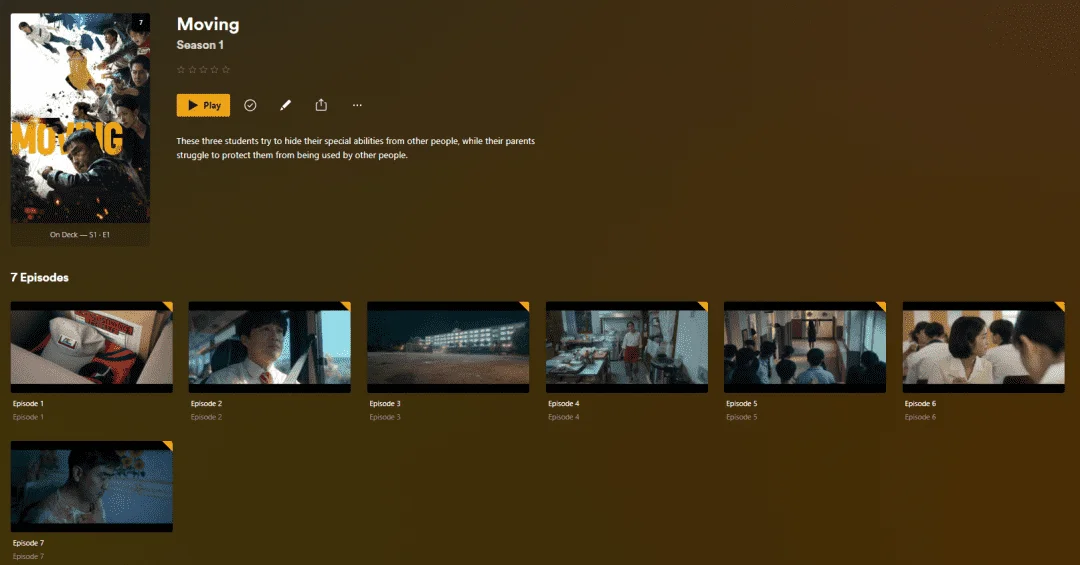Click the bold Episode 2 title link
The width and height of the screenshot is (1080, 565).
click(x=207, y=404)
